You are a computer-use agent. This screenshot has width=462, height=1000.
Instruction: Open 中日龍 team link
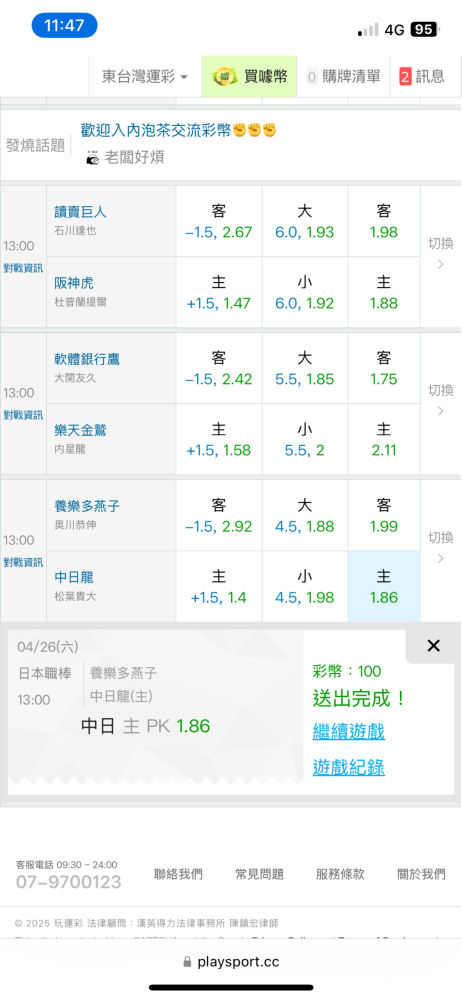(x=74, y=578)
